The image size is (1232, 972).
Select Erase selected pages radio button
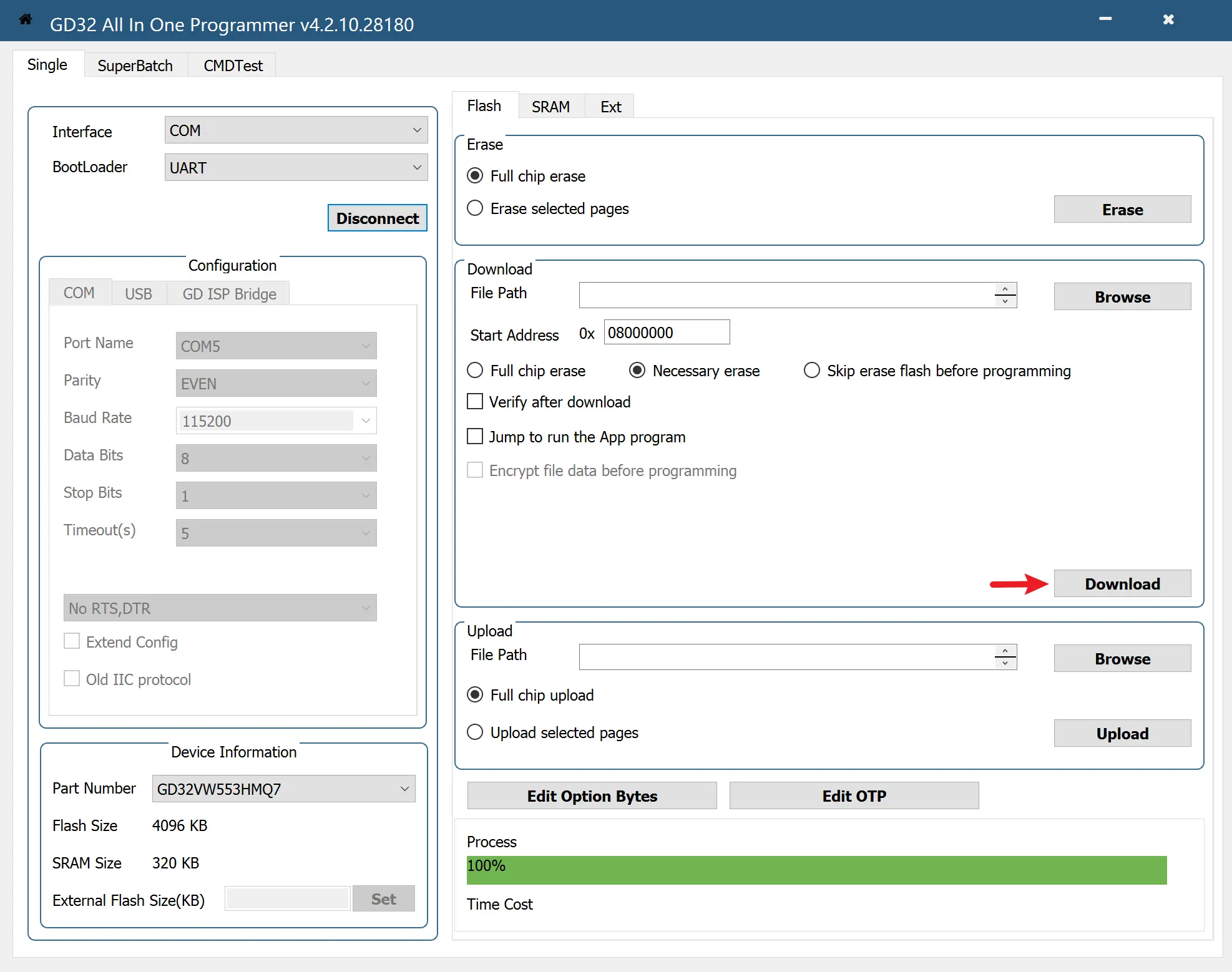[475, 208]
